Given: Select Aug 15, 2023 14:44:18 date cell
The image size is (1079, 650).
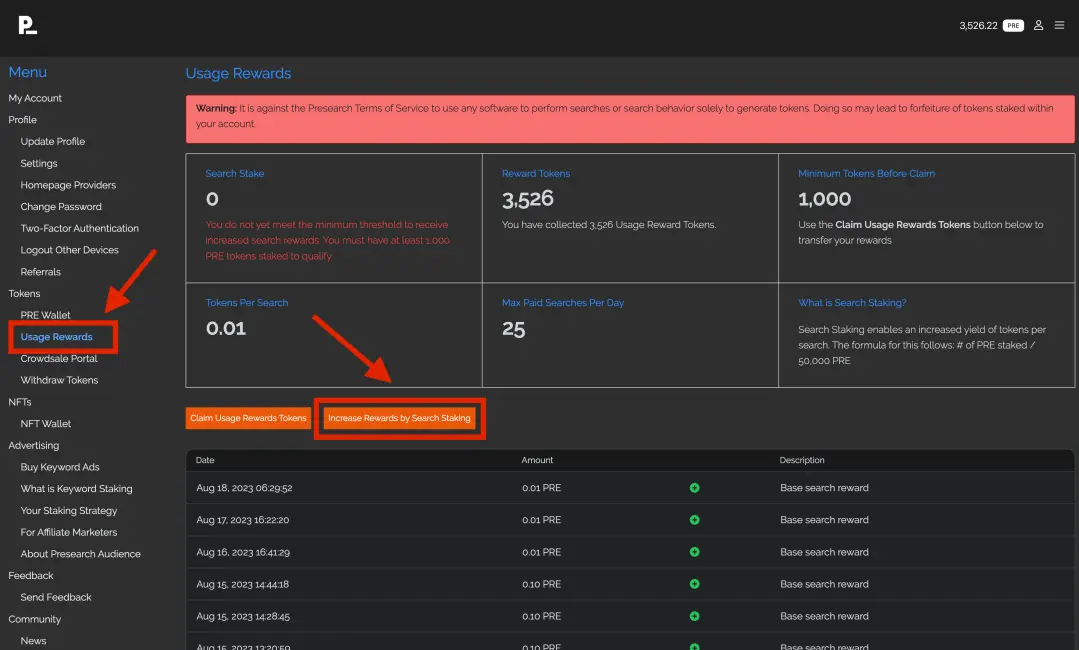Looking at the screenshot, I should click(242, 585).
